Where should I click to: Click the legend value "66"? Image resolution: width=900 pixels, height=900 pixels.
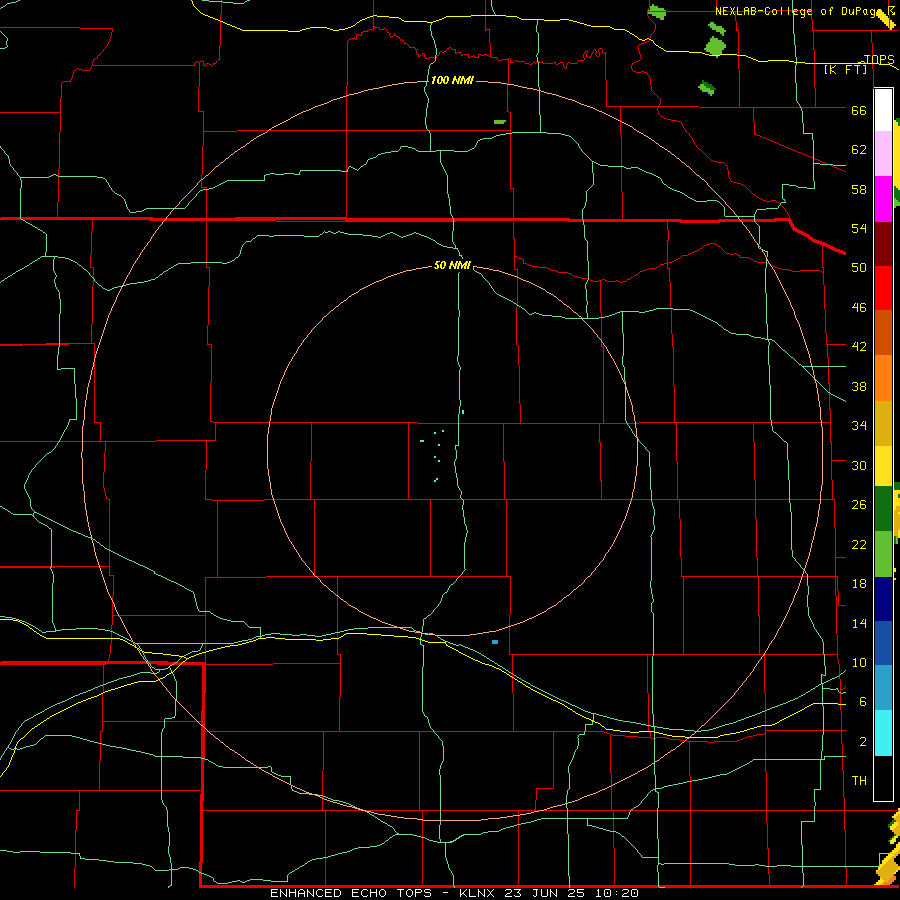click(859, 110)
